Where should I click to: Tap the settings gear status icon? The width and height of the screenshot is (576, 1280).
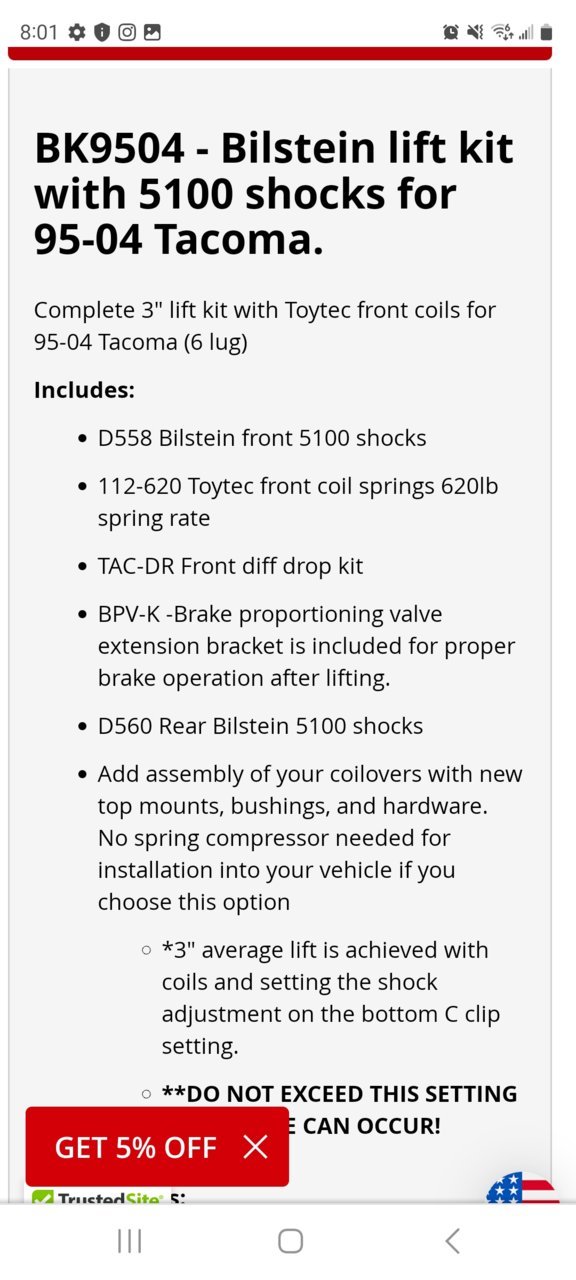[77, 32]
